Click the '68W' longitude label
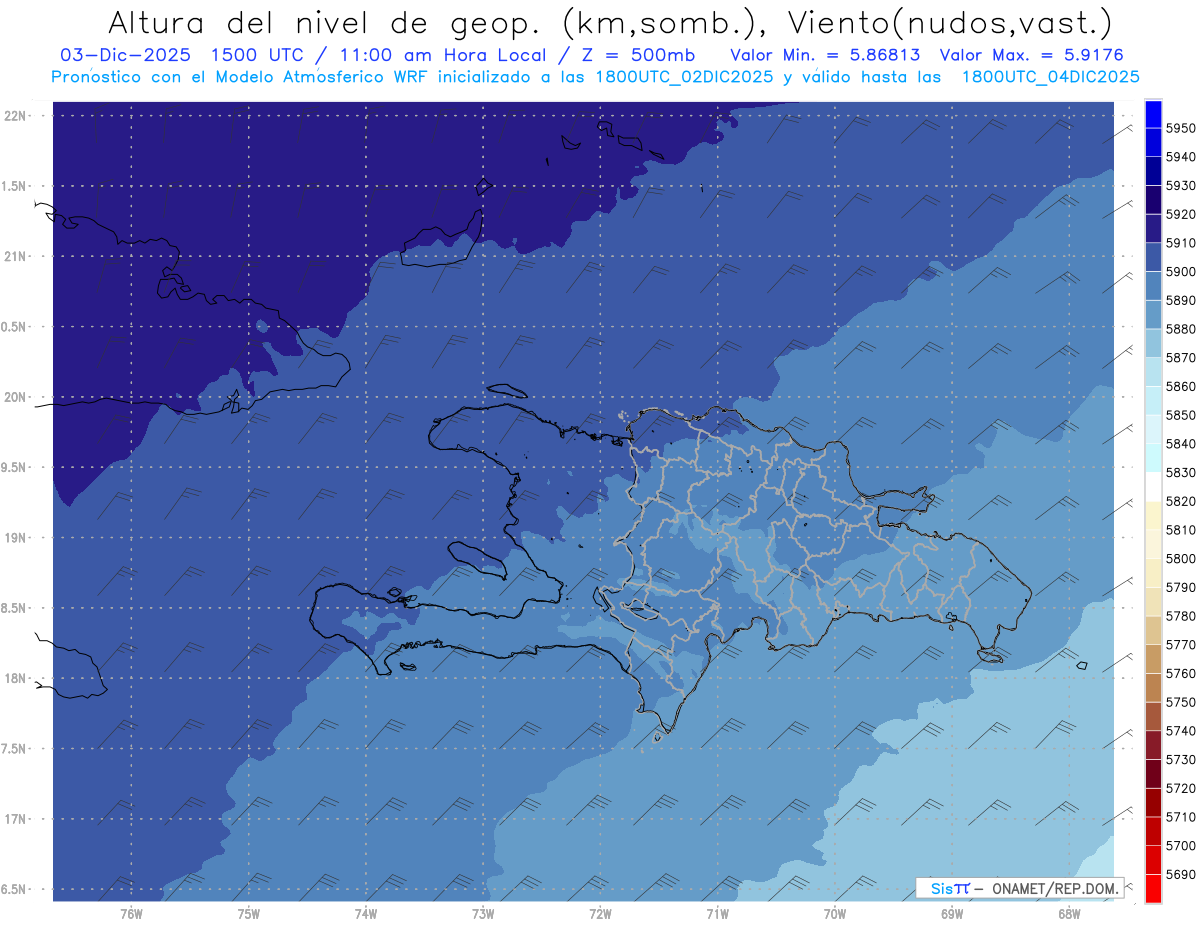 pos(1069,913)
